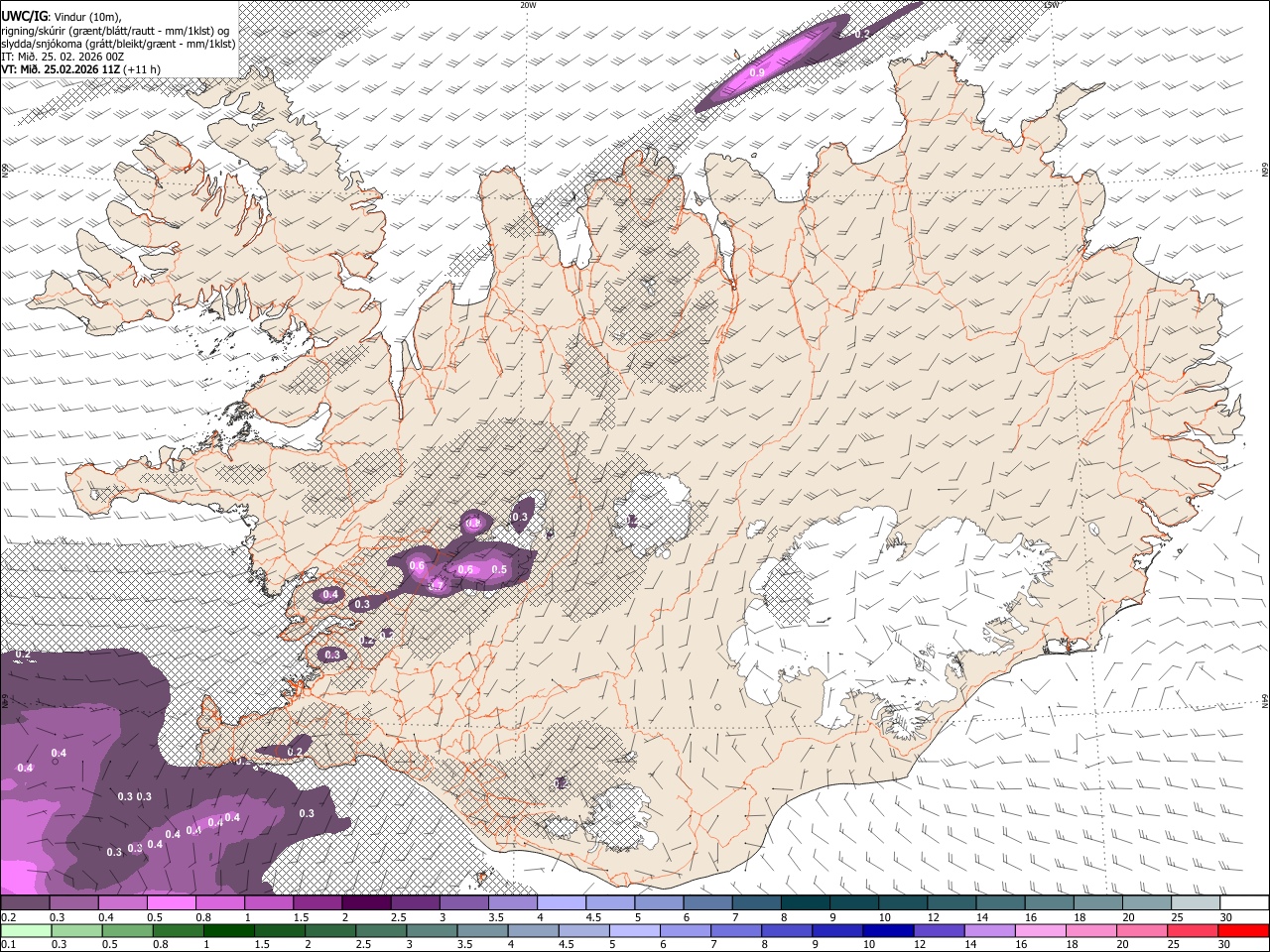1270x952 pixels.
Task: Click the '0.5' value right of the pink core
Action: point(499,569)
